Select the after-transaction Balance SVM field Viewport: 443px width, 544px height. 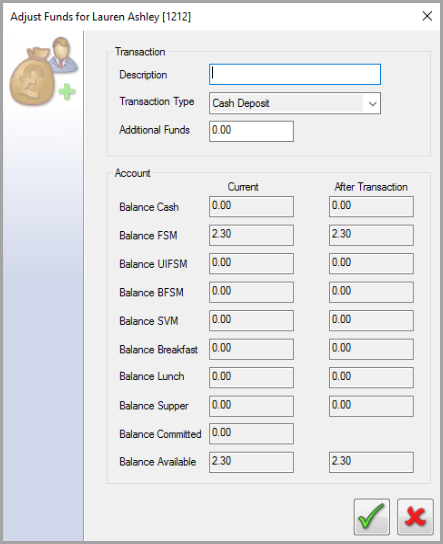(x=371, y=320)
